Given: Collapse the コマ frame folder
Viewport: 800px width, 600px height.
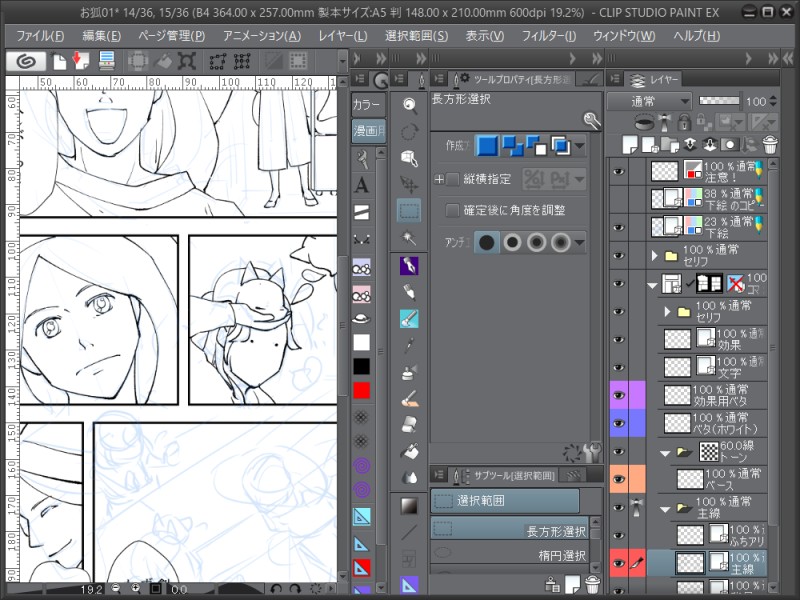Looking at the screenshot, I should pyautogui.click(x=652, y=286).
